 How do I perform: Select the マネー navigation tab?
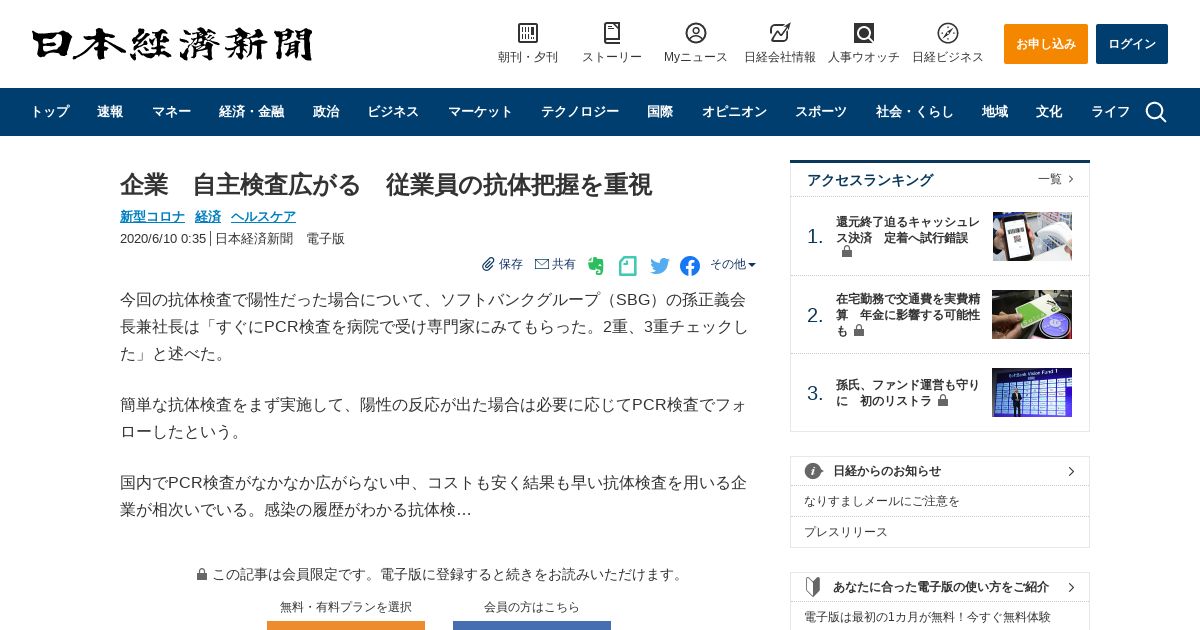coord(171,112)
